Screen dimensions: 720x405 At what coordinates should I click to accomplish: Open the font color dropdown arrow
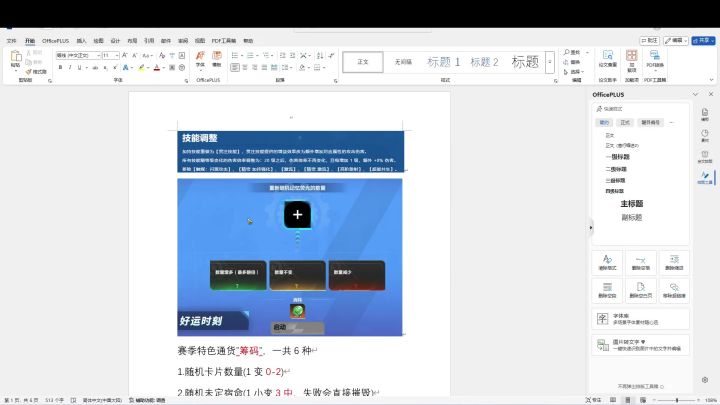pos(163,68)
